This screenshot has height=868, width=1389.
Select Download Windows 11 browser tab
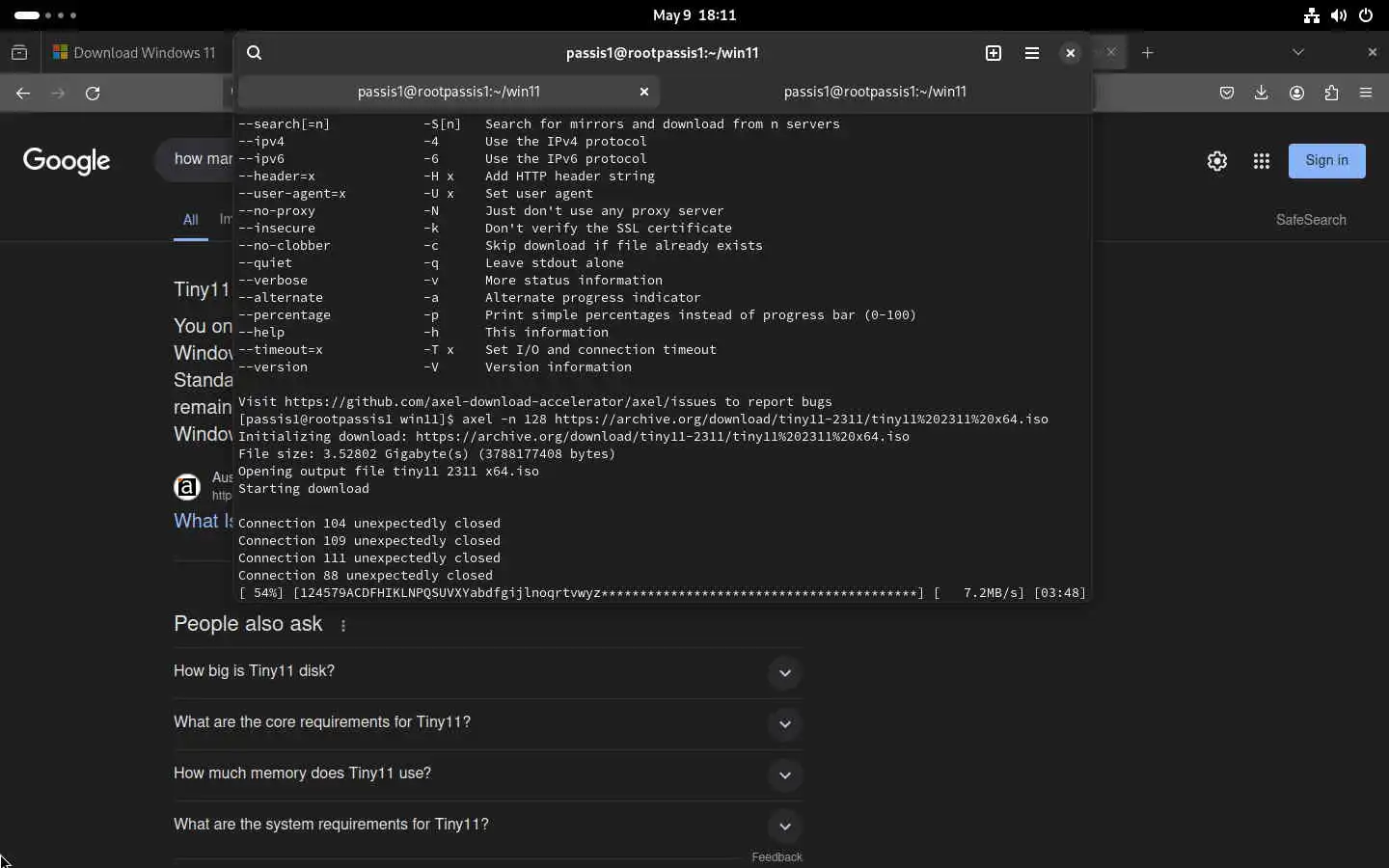136,53
